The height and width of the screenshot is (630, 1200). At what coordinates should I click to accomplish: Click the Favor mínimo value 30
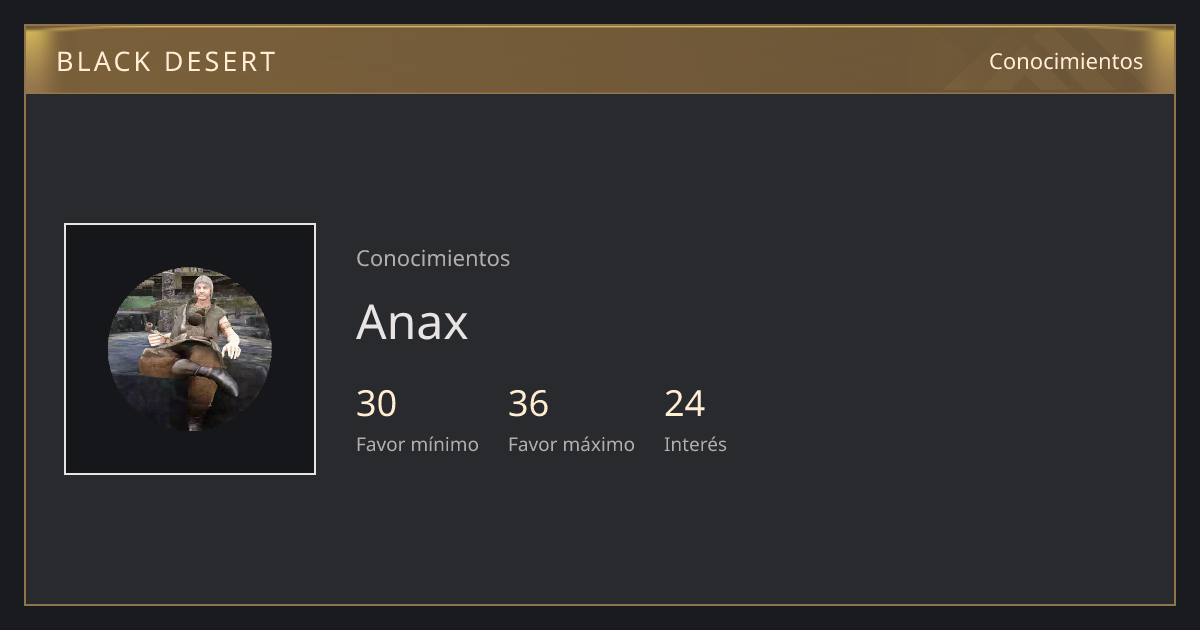tap(376, 404)
